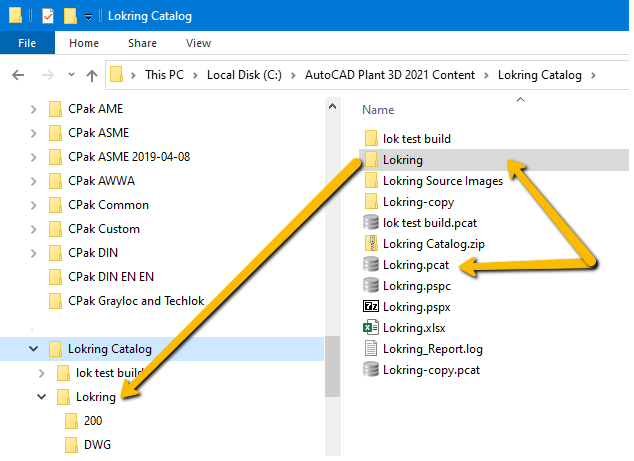The width and height of the screenshot is (634, 461).
Task: Open the File menu
Action: [x=27, y=43]
